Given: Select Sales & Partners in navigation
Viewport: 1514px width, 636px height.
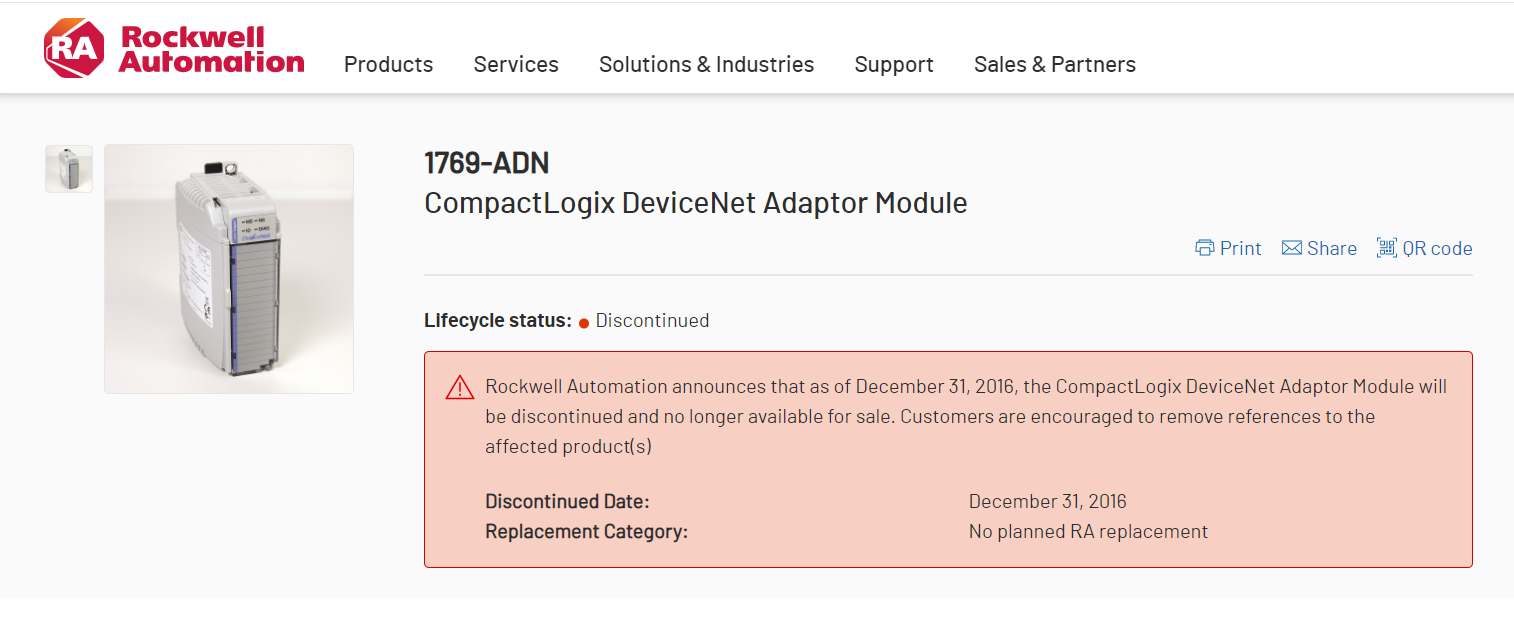Looking at the screenshot, I should pyautogui.click(x=1055, y=65).
